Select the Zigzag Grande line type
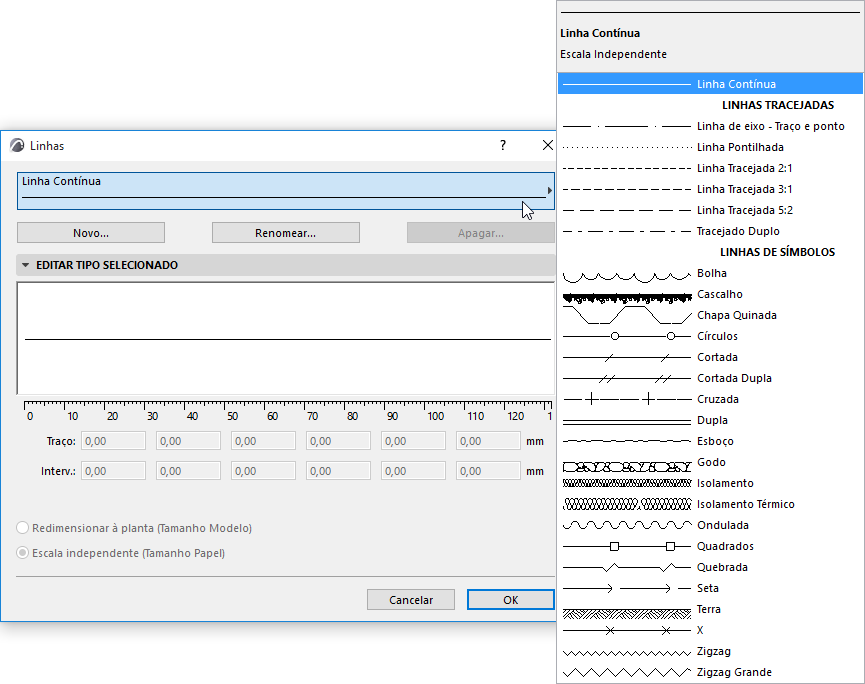Viewport: 865px width, 684px height. (710, 672)
